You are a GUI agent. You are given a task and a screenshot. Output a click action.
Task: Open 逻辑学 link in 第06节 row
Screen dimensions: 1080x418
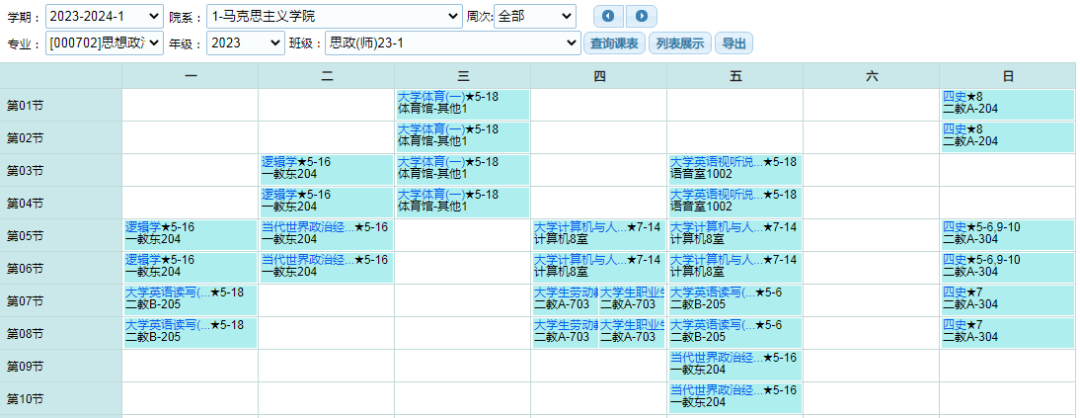[143, 260]
